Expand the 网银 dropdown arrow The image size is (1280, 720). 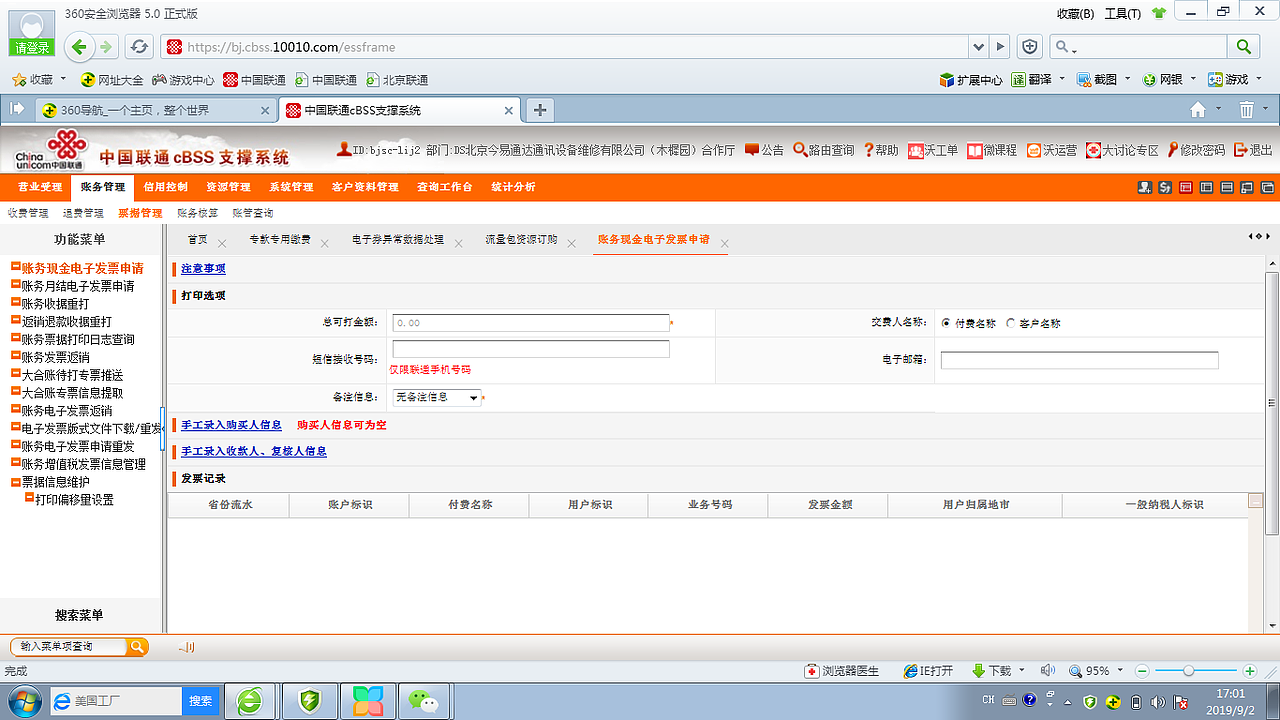pyautogui.click(x=1194, y=80)
